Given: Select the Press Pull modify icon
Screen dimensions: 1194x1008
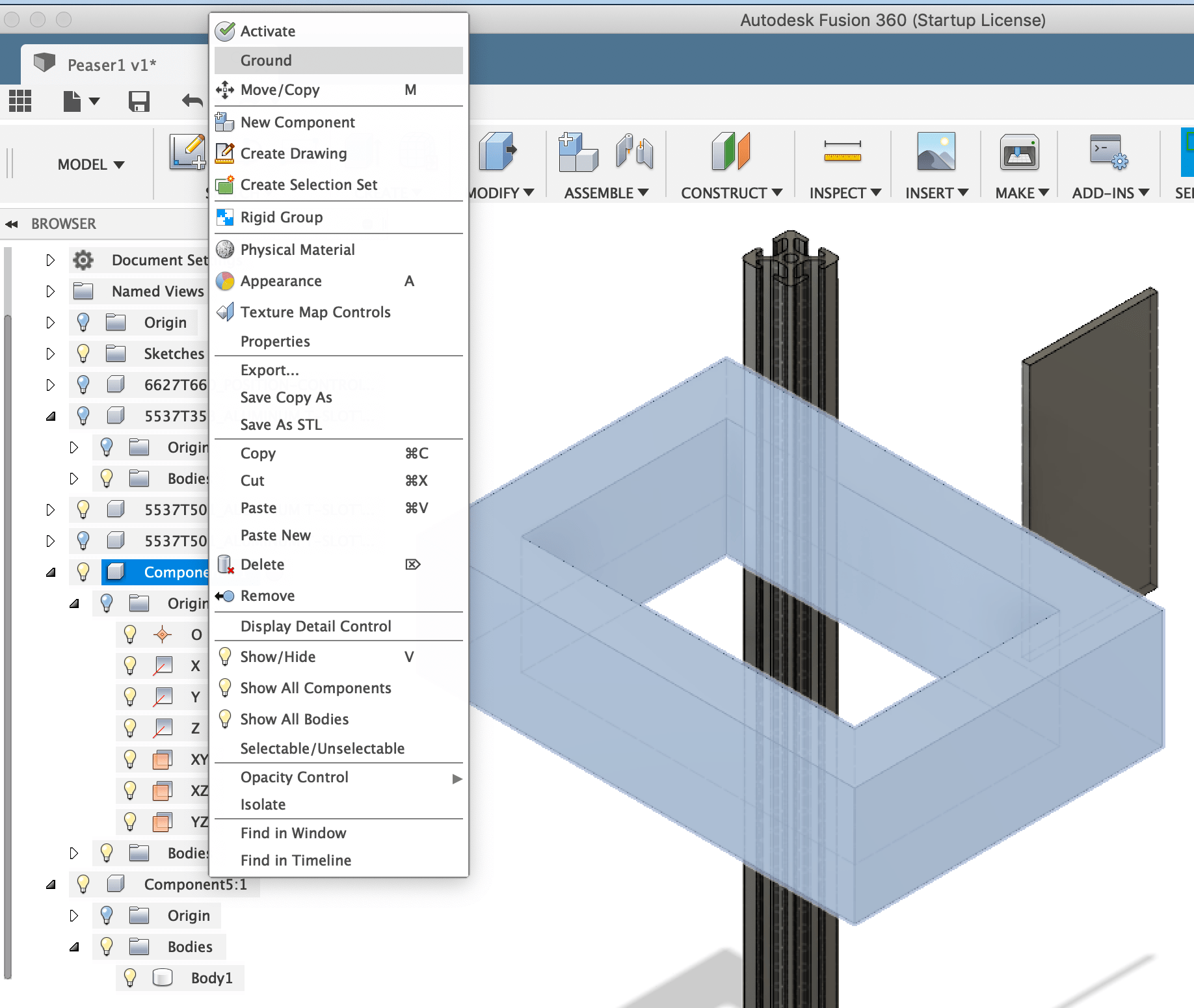Looking at the screenshot, I should click(x=497, y=152).
